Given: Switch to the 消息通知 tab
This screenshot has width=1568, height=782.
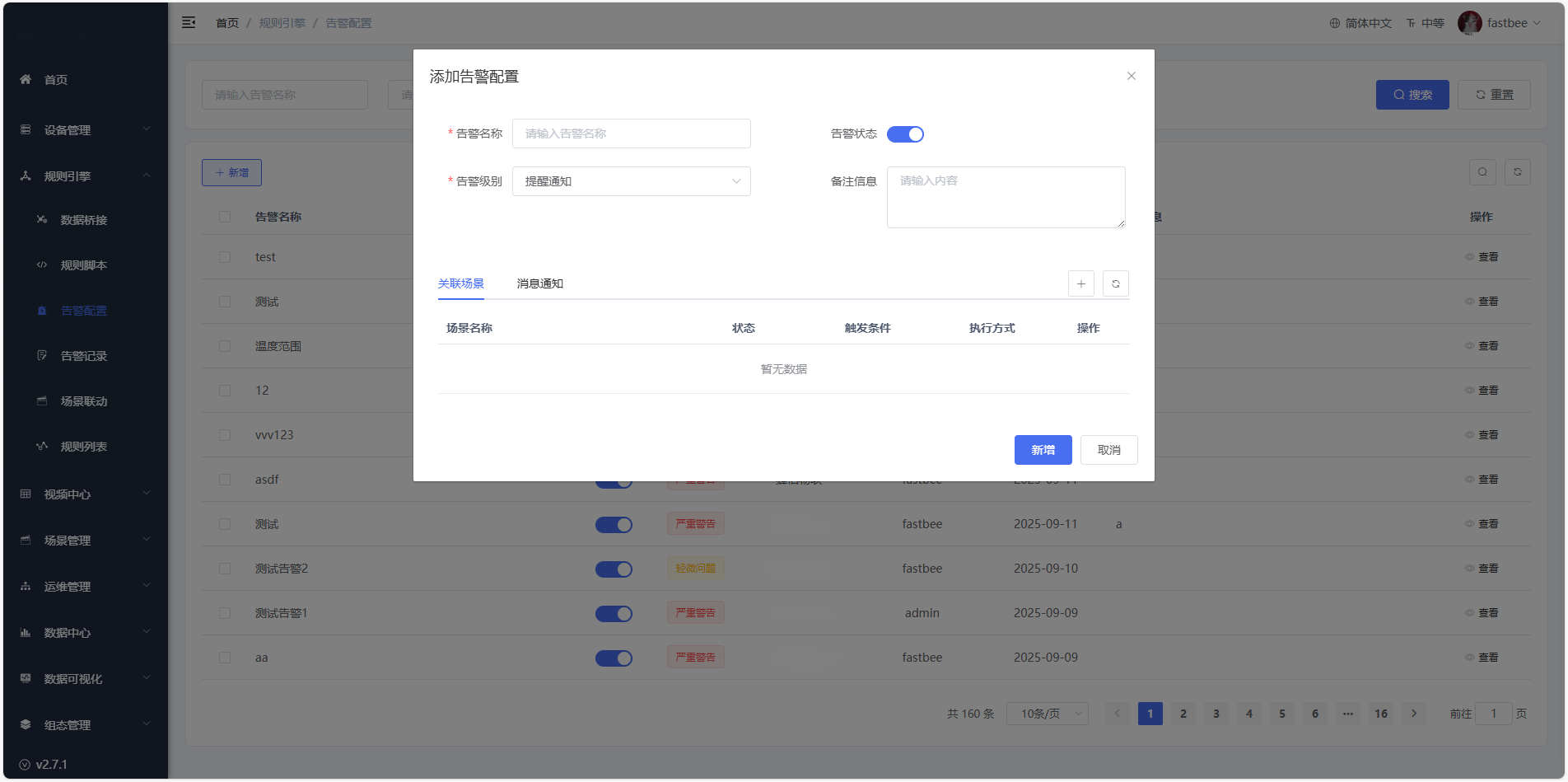Looking at the screenshot, I should point(539,283).
